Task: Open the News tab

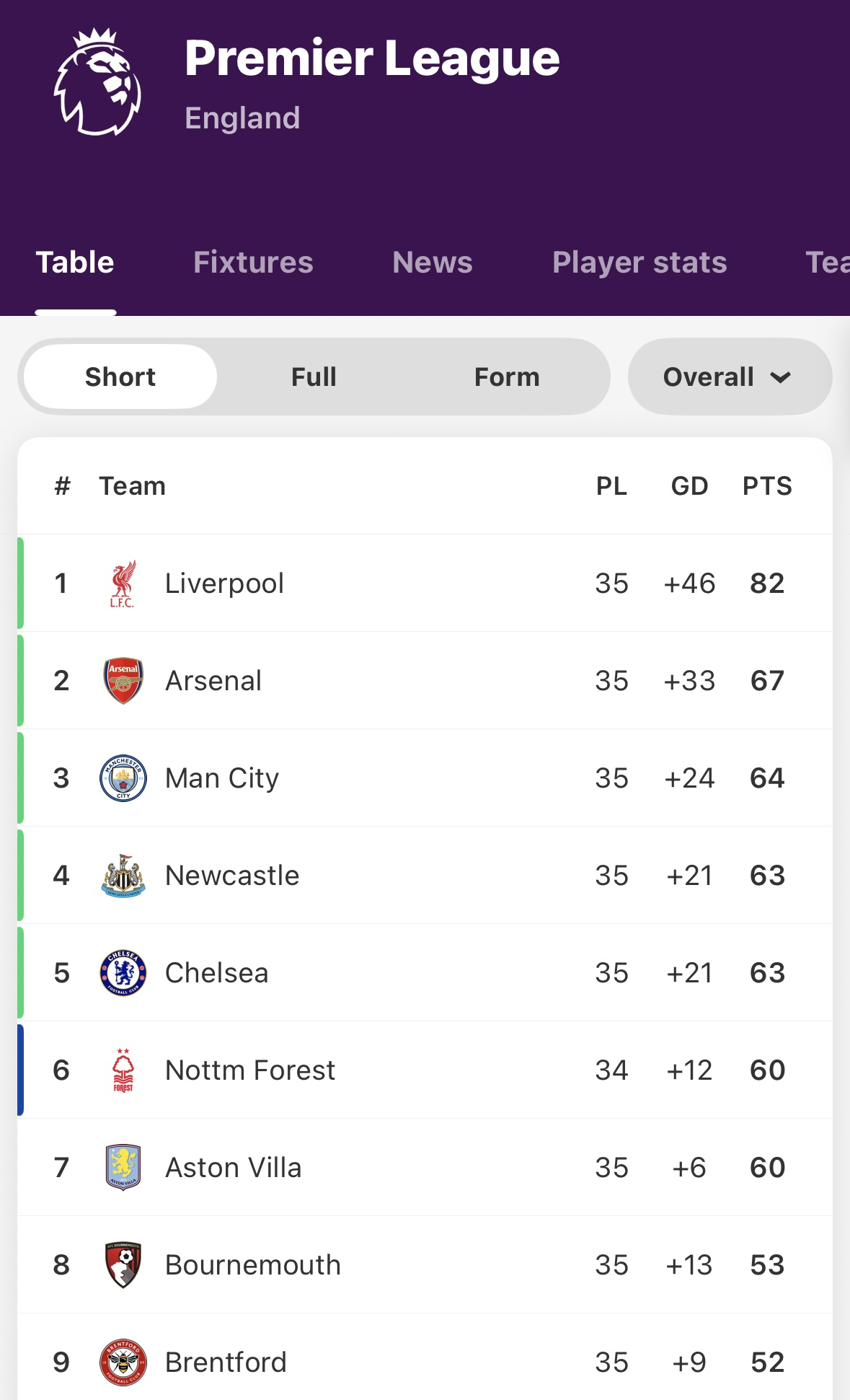Action: (433, 263)
